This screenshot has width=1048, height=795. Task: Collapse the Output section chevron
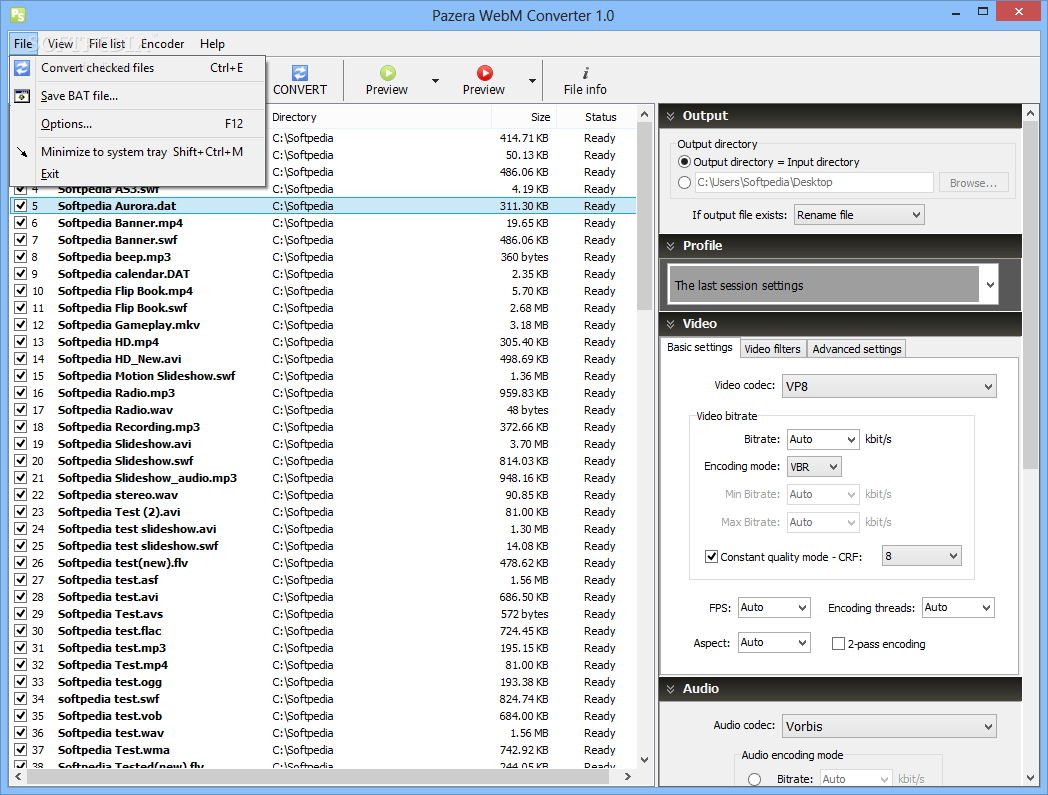670,116
